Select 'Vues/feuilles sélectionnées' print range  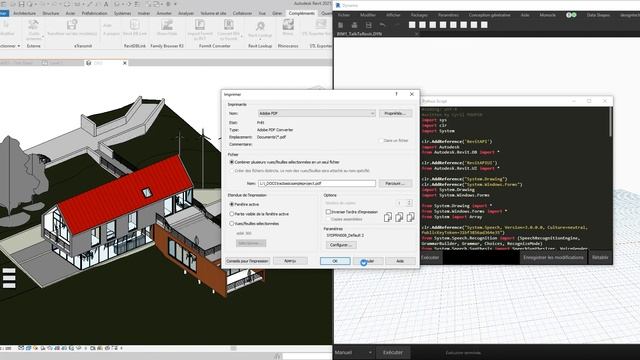[232, 224]
